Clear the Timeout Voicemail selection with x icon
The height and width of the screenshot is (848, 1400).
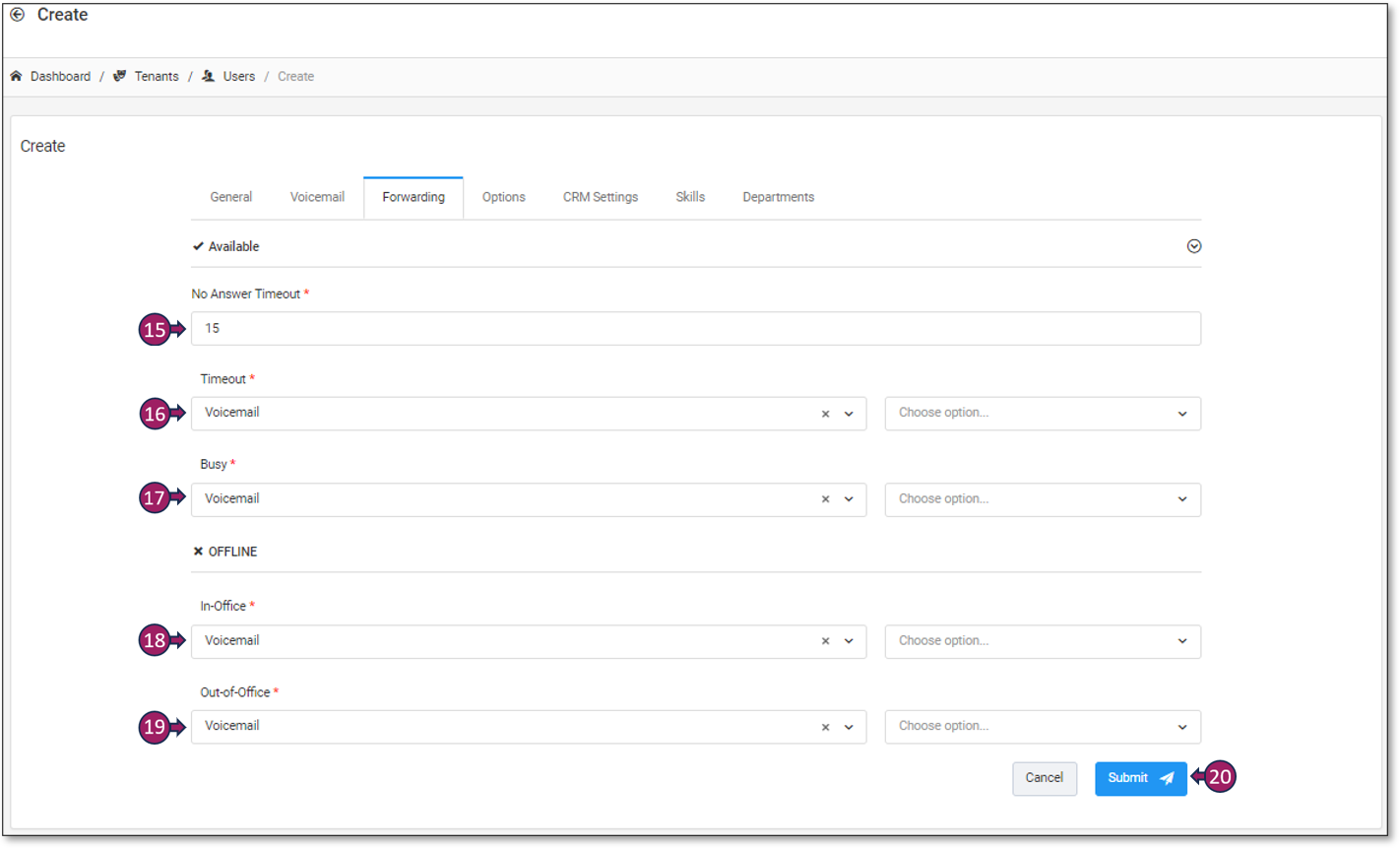(825, 415)
